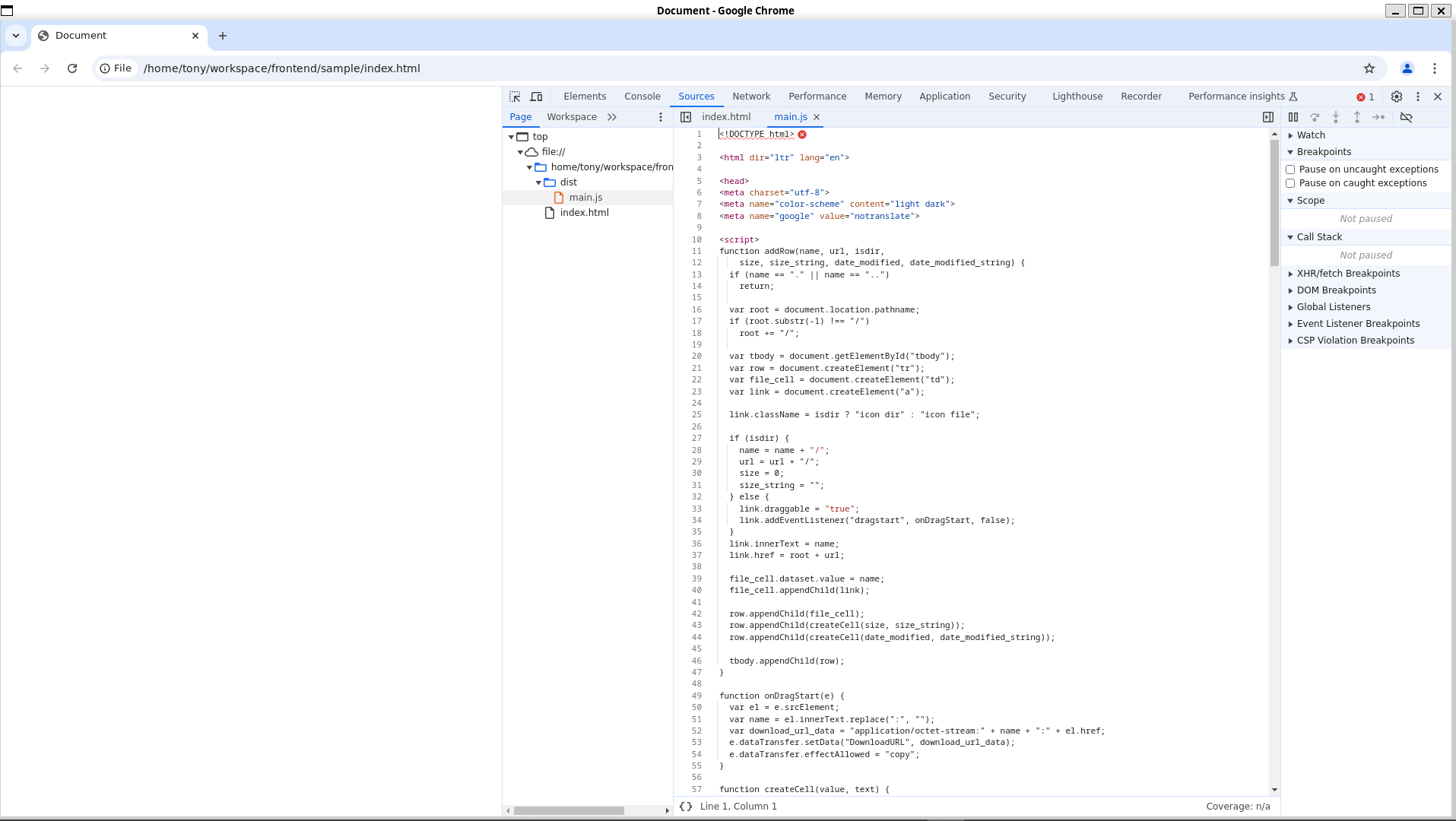The width and height of the screenshot is (1456, 821).
Task: Open a new browser tab
Action: click(223, 36)
